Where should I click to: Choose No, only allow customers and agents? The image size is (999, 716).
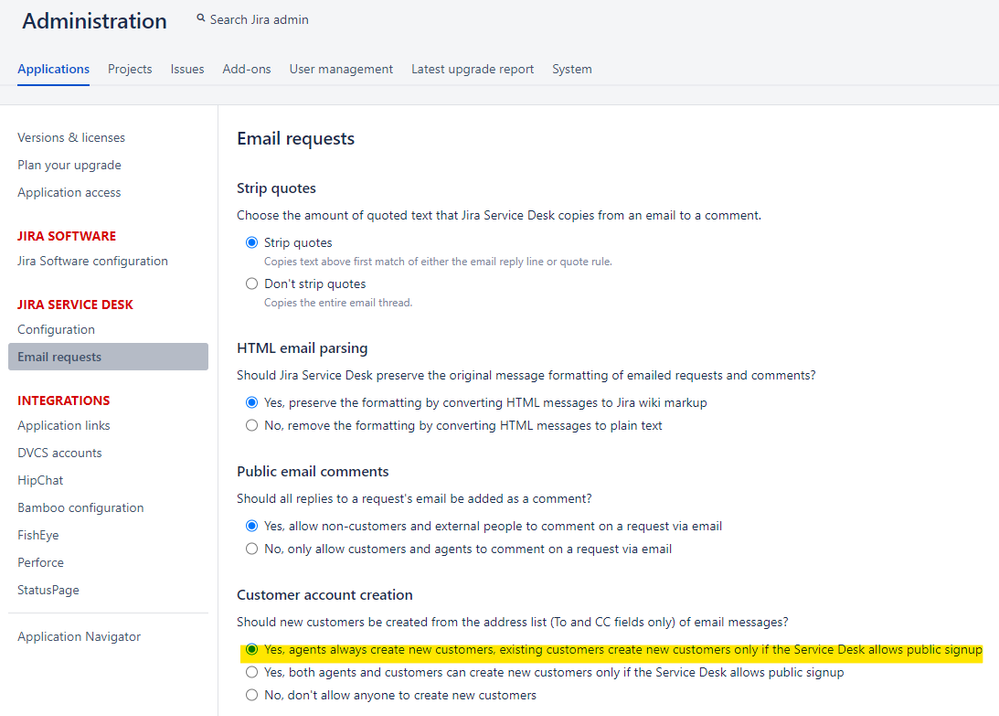252,549
